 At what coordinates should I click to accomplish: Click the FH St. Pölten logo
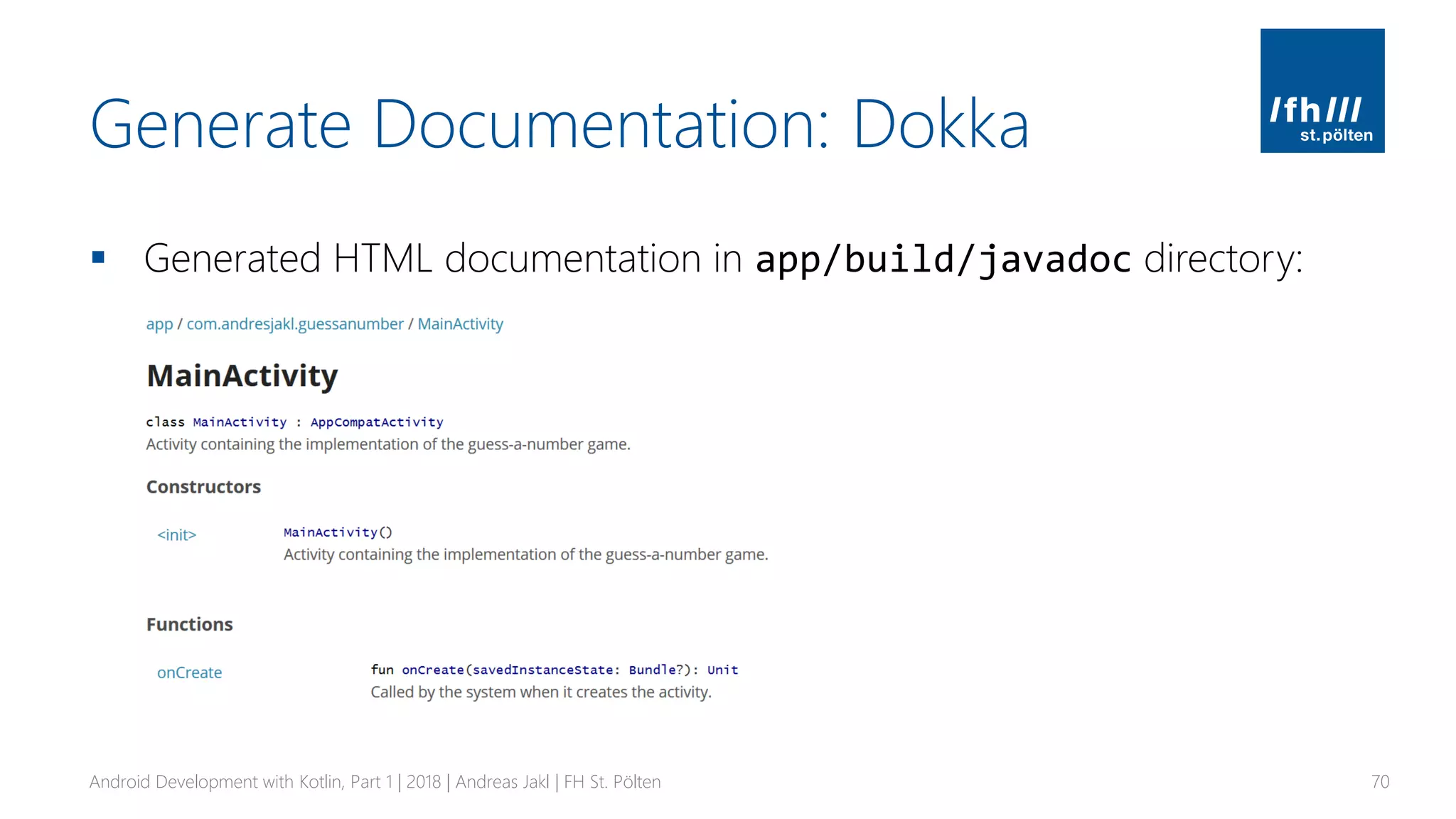click(1322, 90)
